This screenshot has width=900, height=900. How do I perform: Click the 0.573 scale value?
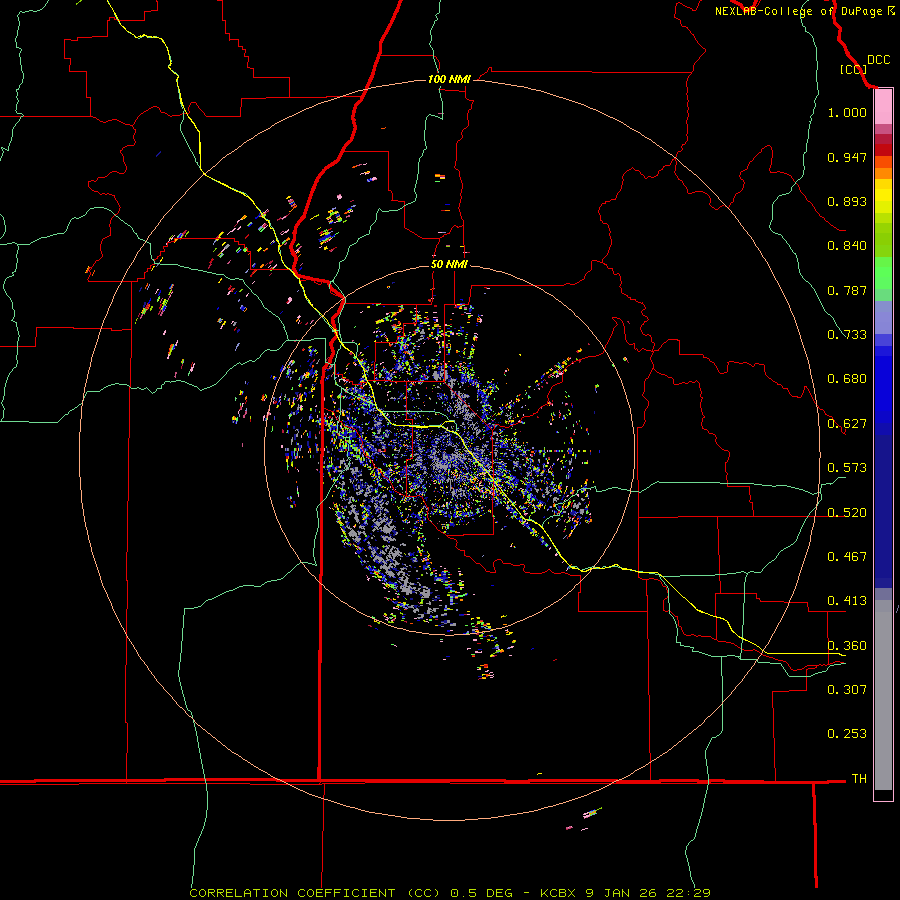point(847,468)
